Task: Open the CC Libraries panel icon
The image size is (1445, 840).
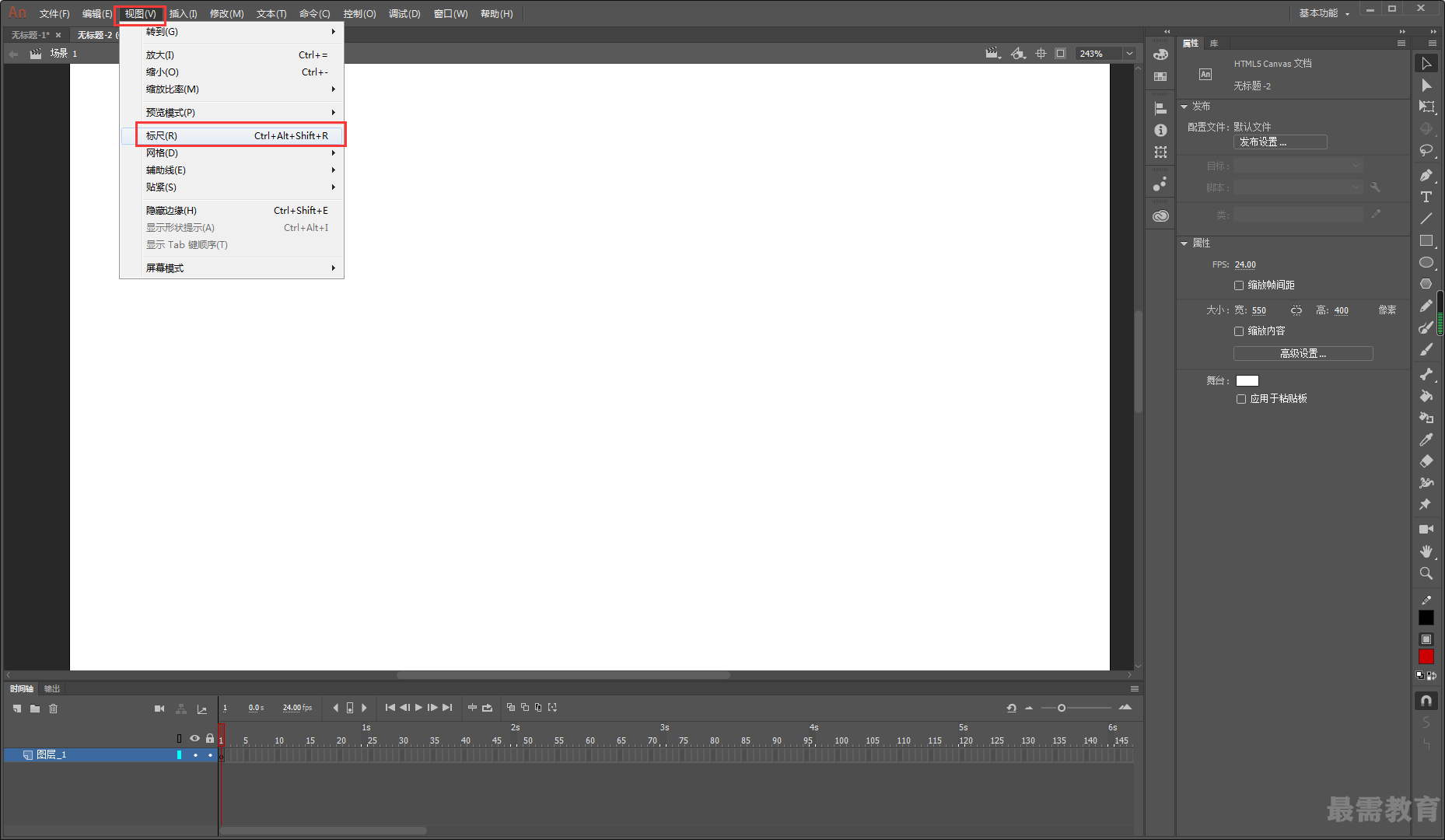Action: pos(1160,215)
